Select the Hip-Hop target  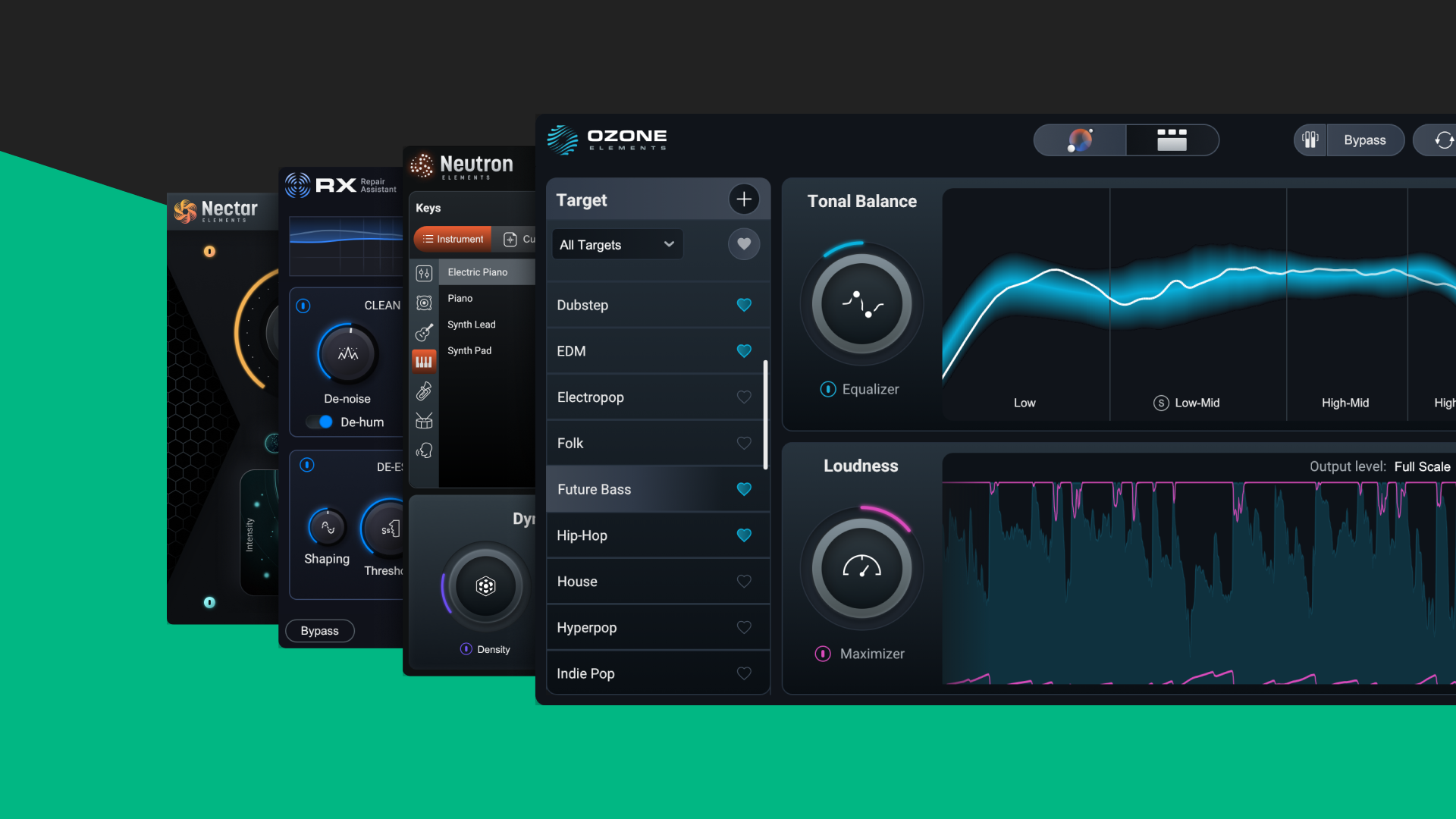[x=658, y=535]
